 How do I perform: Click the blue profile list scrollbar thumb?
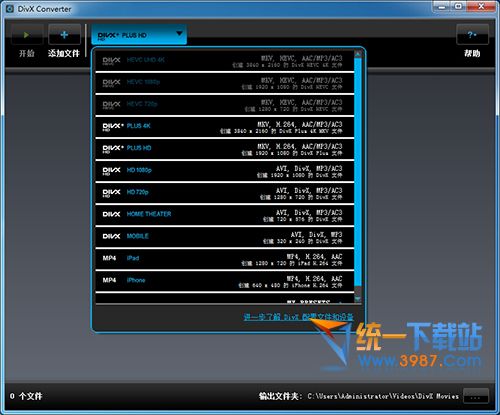coord(358,172)
